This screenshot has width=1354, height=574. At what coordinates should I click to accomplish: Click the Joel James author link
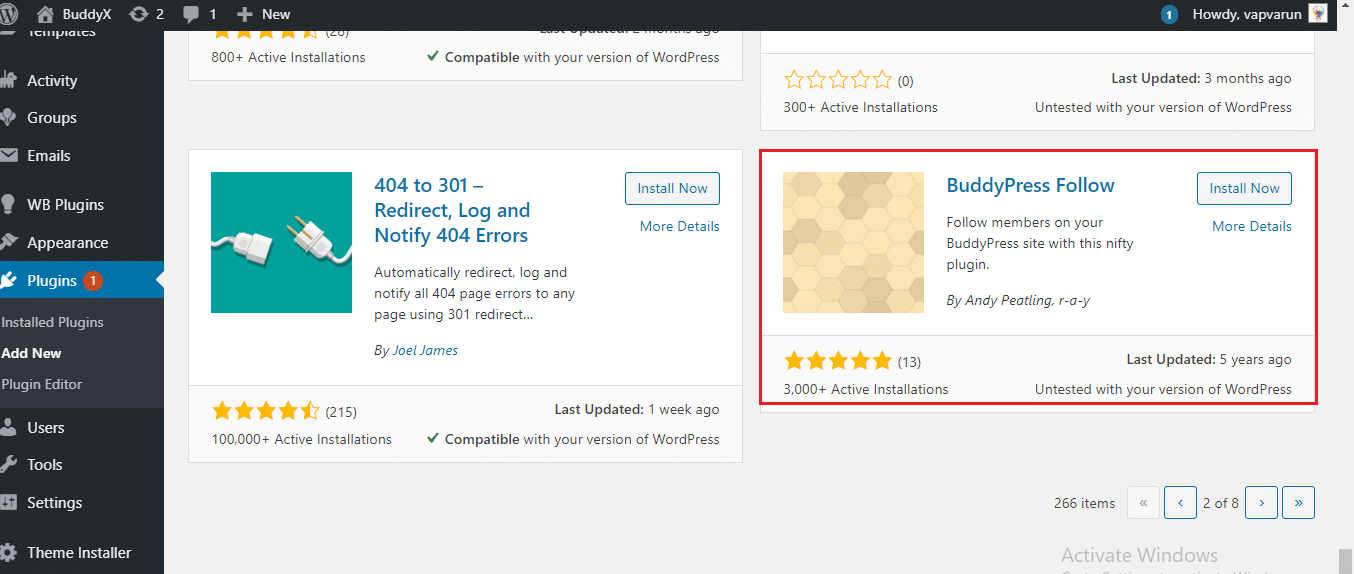click(425, 350)
